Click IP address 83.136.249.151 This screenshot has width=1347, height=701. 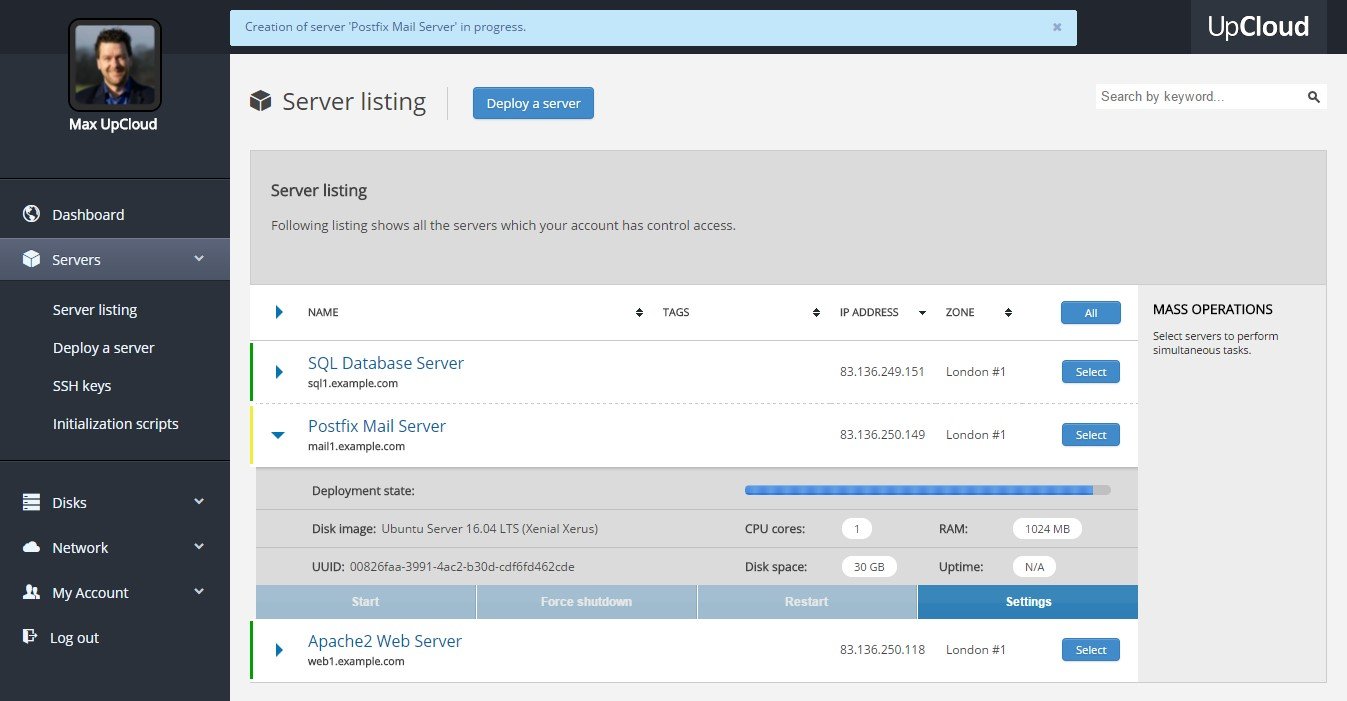click(x=883, y=372)
